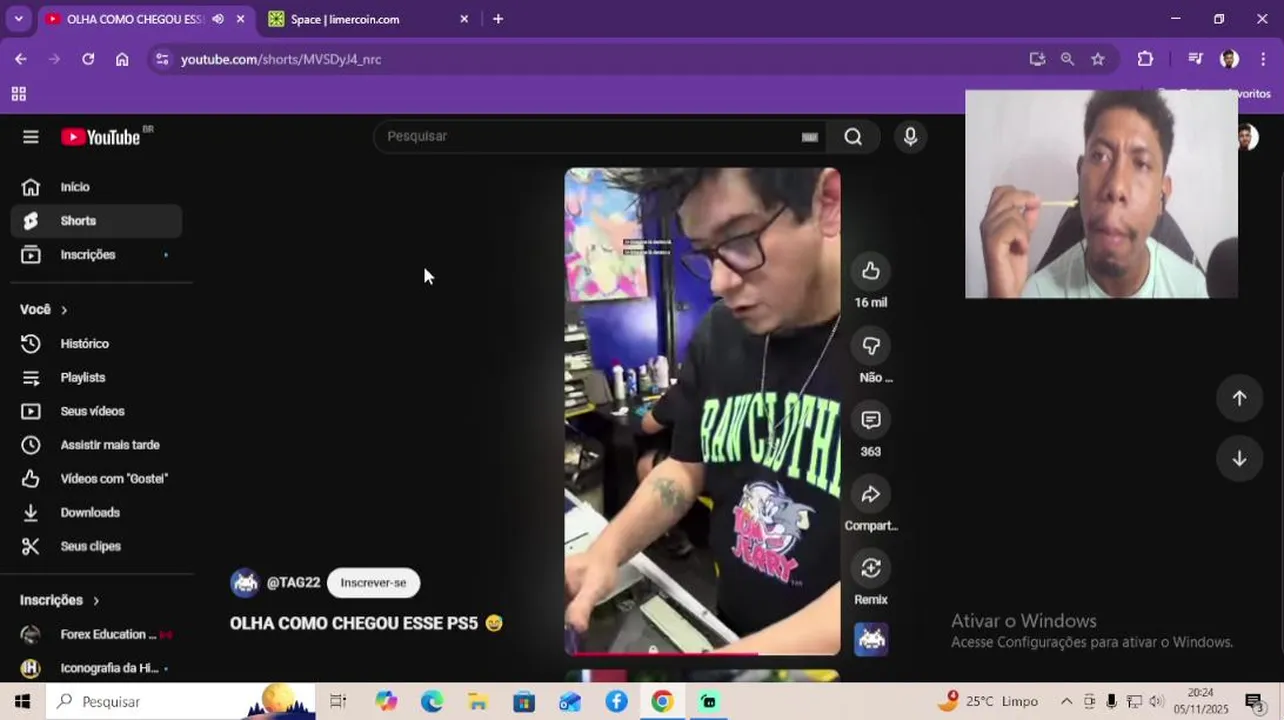Click the taskbar Pesquisar search box
Screen dimensions: 1284x720
pos(180,702)
